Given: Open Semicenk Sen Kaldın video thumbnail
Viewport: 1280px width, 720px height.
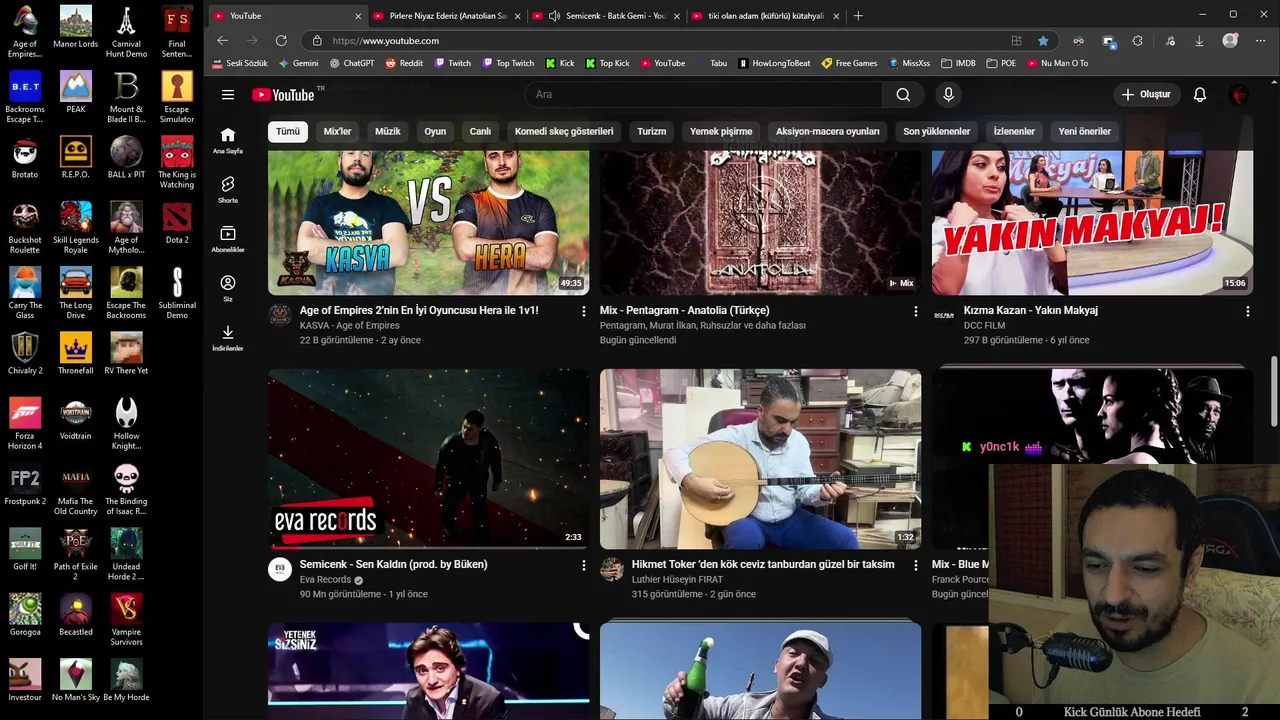Looking at the screenshot, I should tap(428, 458).
